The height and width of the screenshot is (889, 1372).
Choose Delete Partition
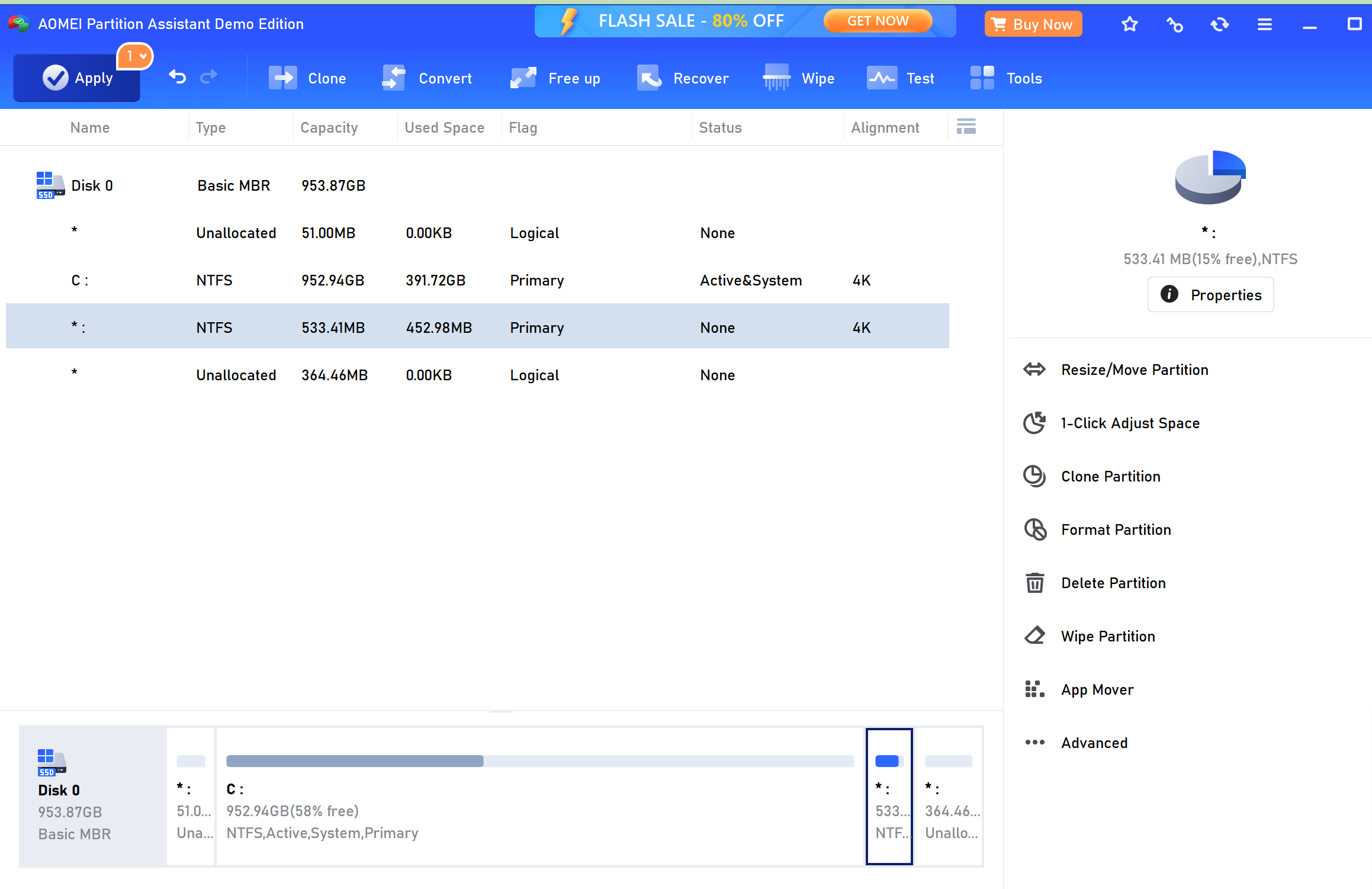pyautogui.click(x=1113, y=583)
